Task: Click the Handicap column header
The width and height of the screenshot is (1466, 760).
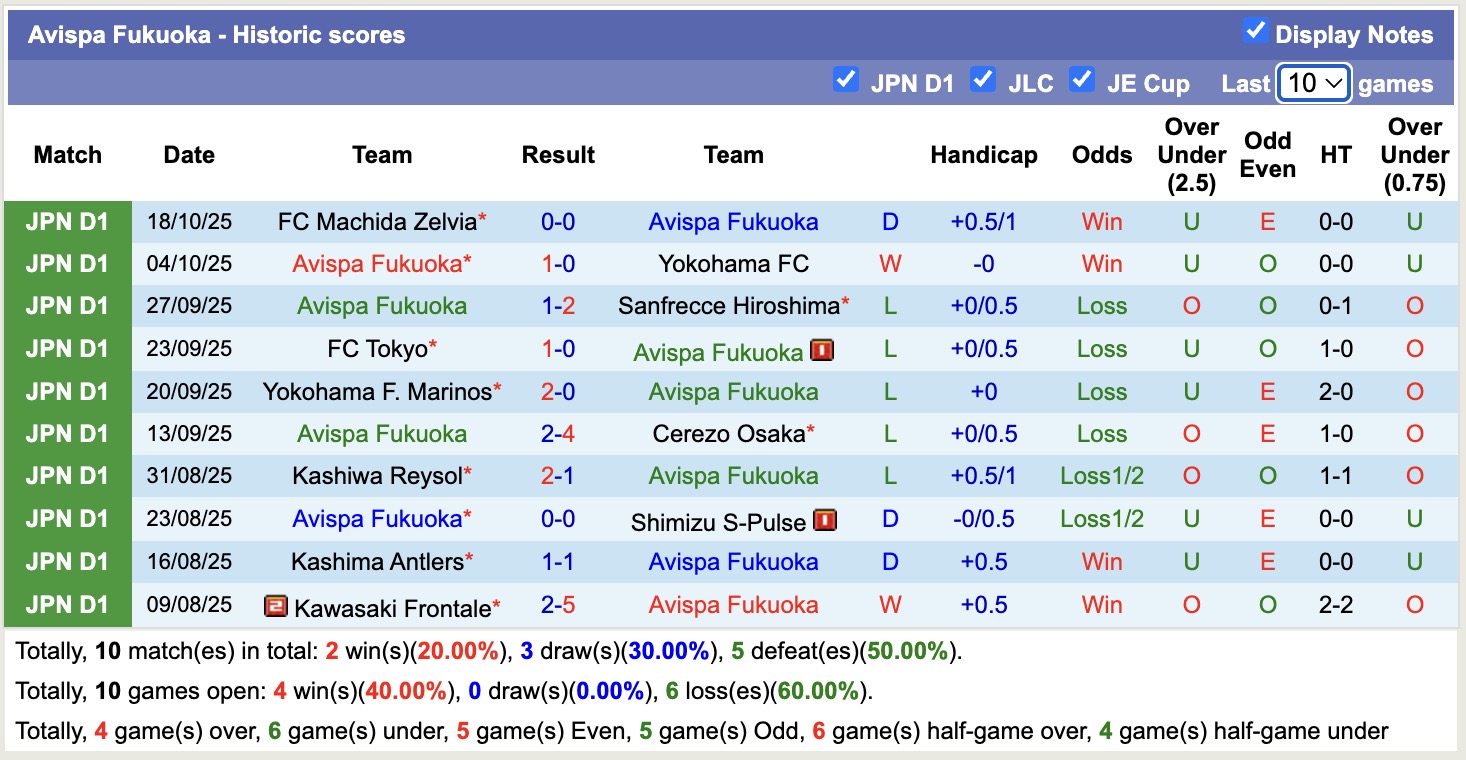Action: click(983, 155)
